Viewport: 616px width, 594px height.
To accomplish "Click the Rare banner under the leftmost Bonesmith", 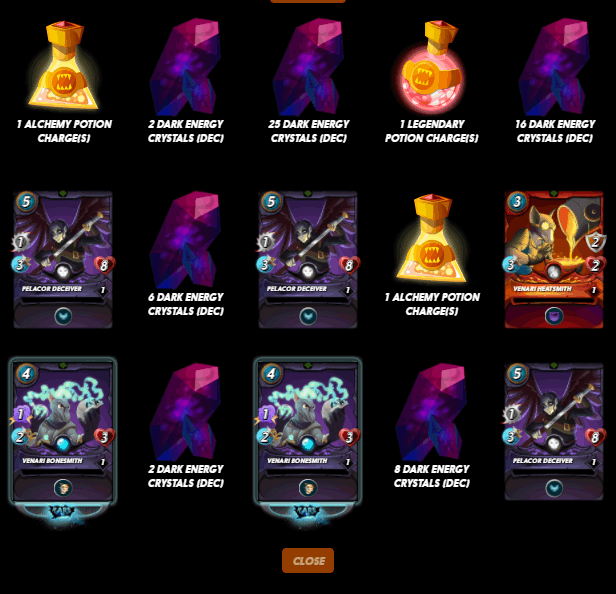I will click(x=63, y=512).
